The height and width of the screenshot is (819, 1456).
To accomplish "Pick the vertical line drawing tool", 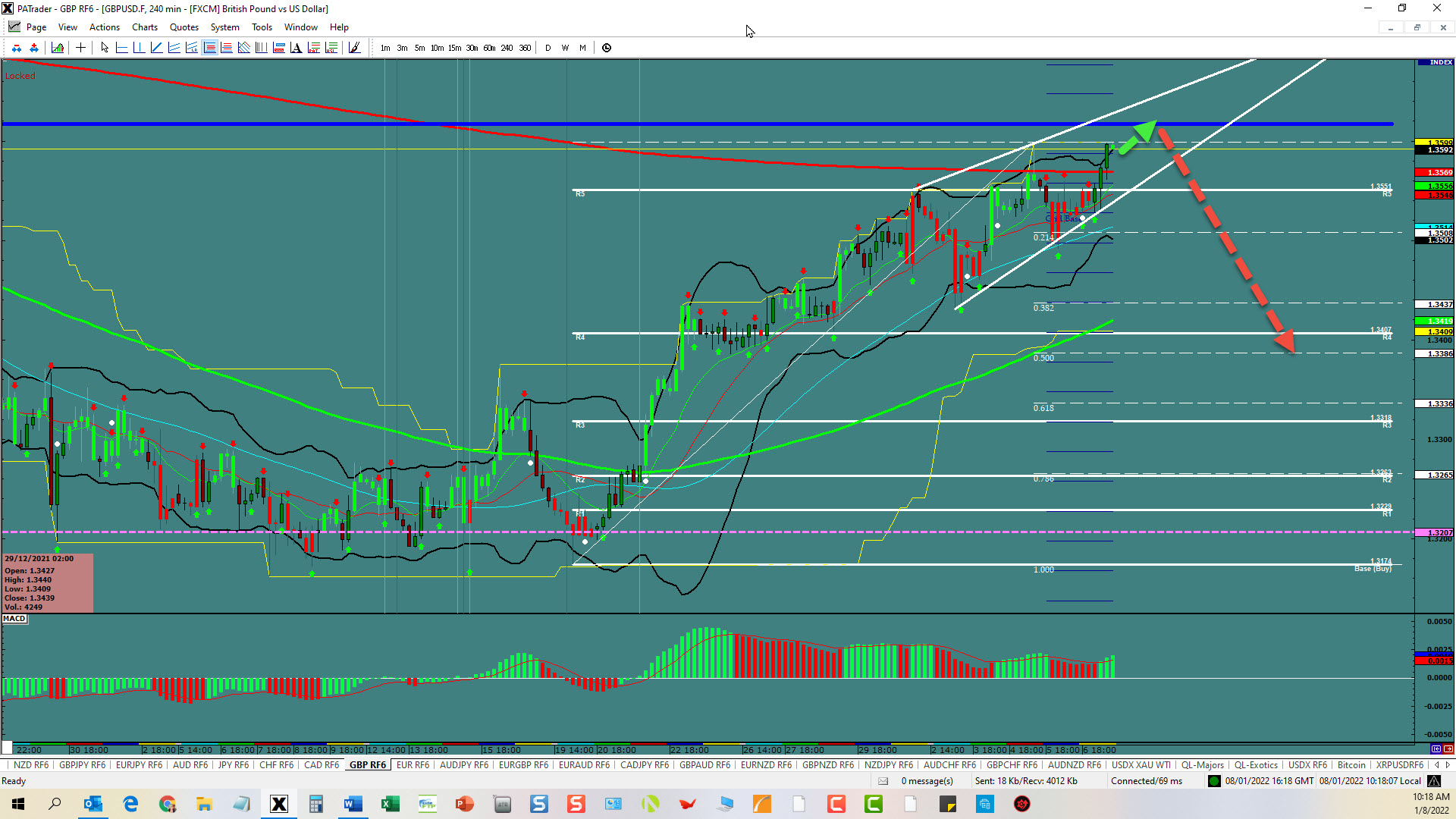I will (139, 48).
